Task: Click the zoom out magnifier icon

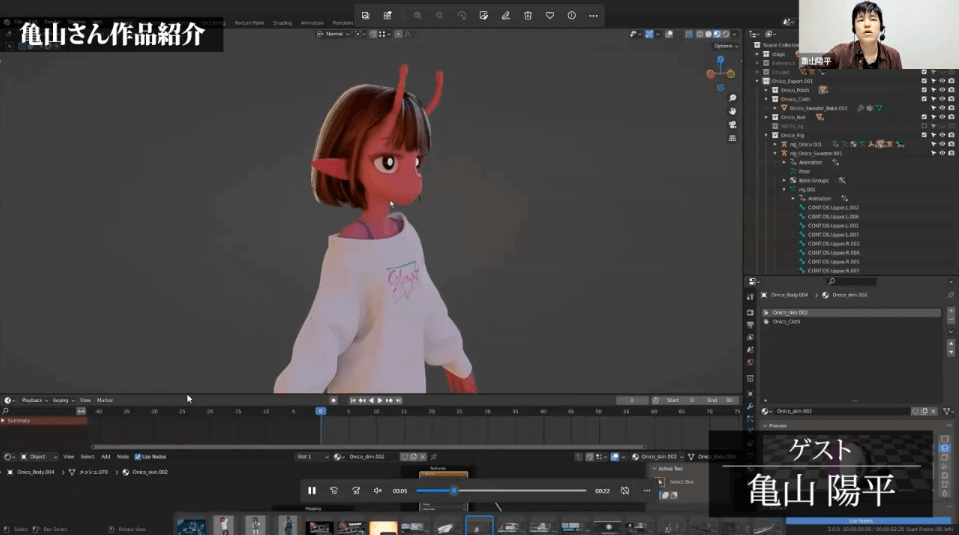Action: [440, 15]
